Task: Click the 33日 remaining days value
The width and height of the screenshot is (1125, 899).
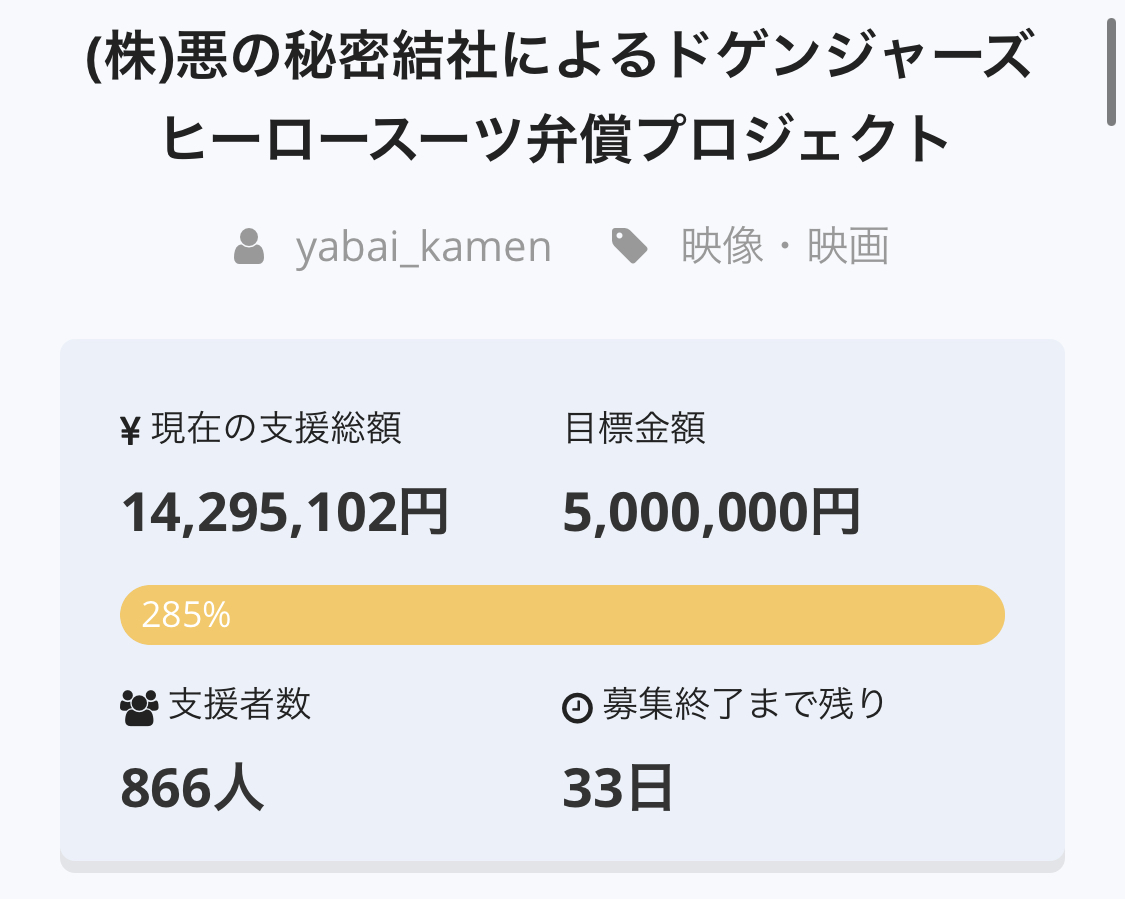Action: (617, 788)
